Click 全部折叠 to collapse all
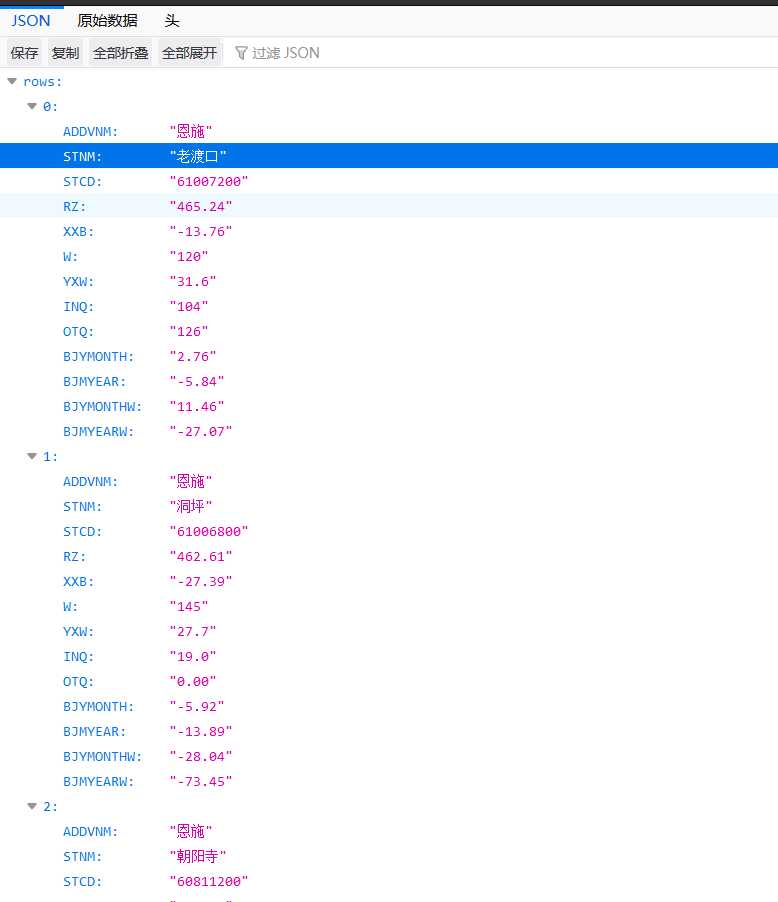778x902 pixels. point(120,53)
